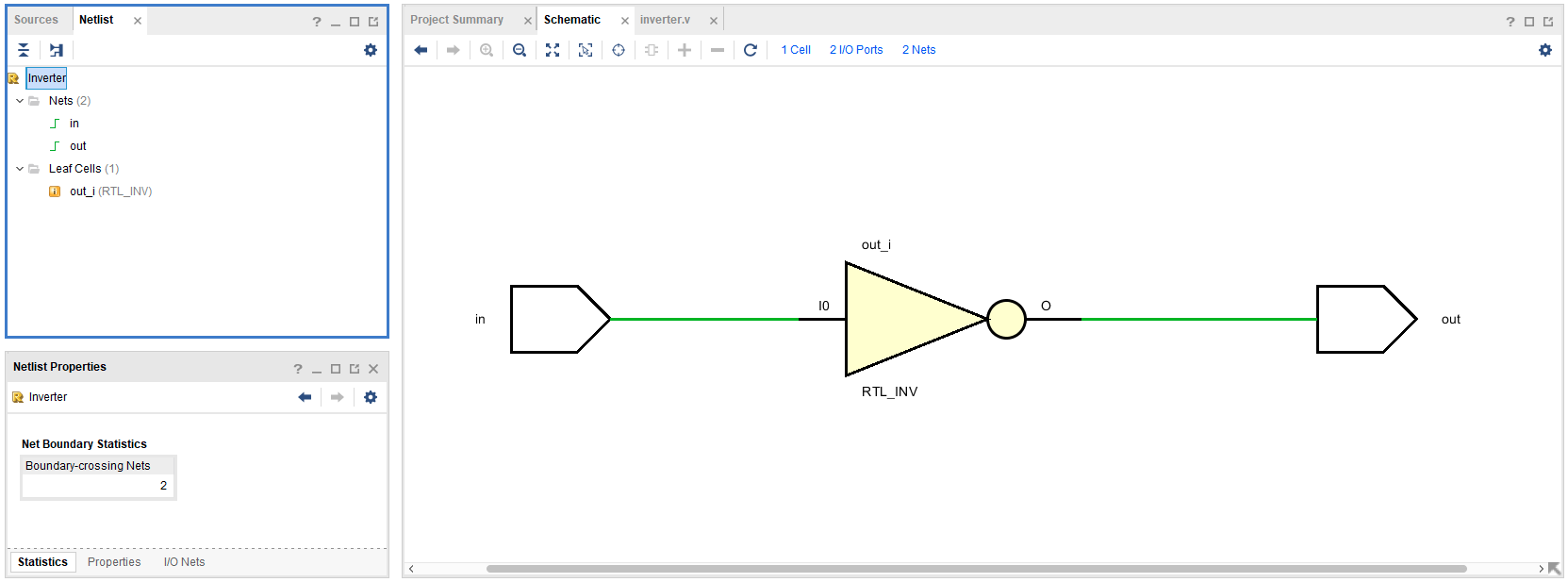1568x582 pixels.
Task: Collapse the Leaf Cells folder
Action: tap(20, 169)
